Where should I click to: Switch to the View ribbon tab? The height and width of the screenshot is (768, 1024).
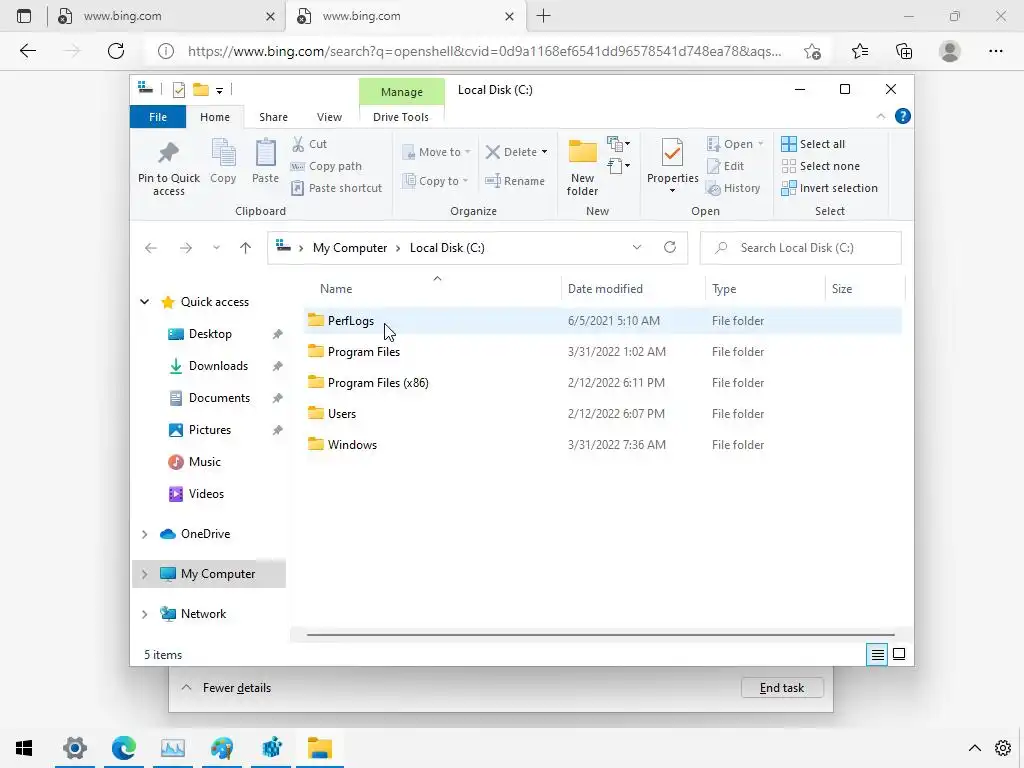click(329, 117)
